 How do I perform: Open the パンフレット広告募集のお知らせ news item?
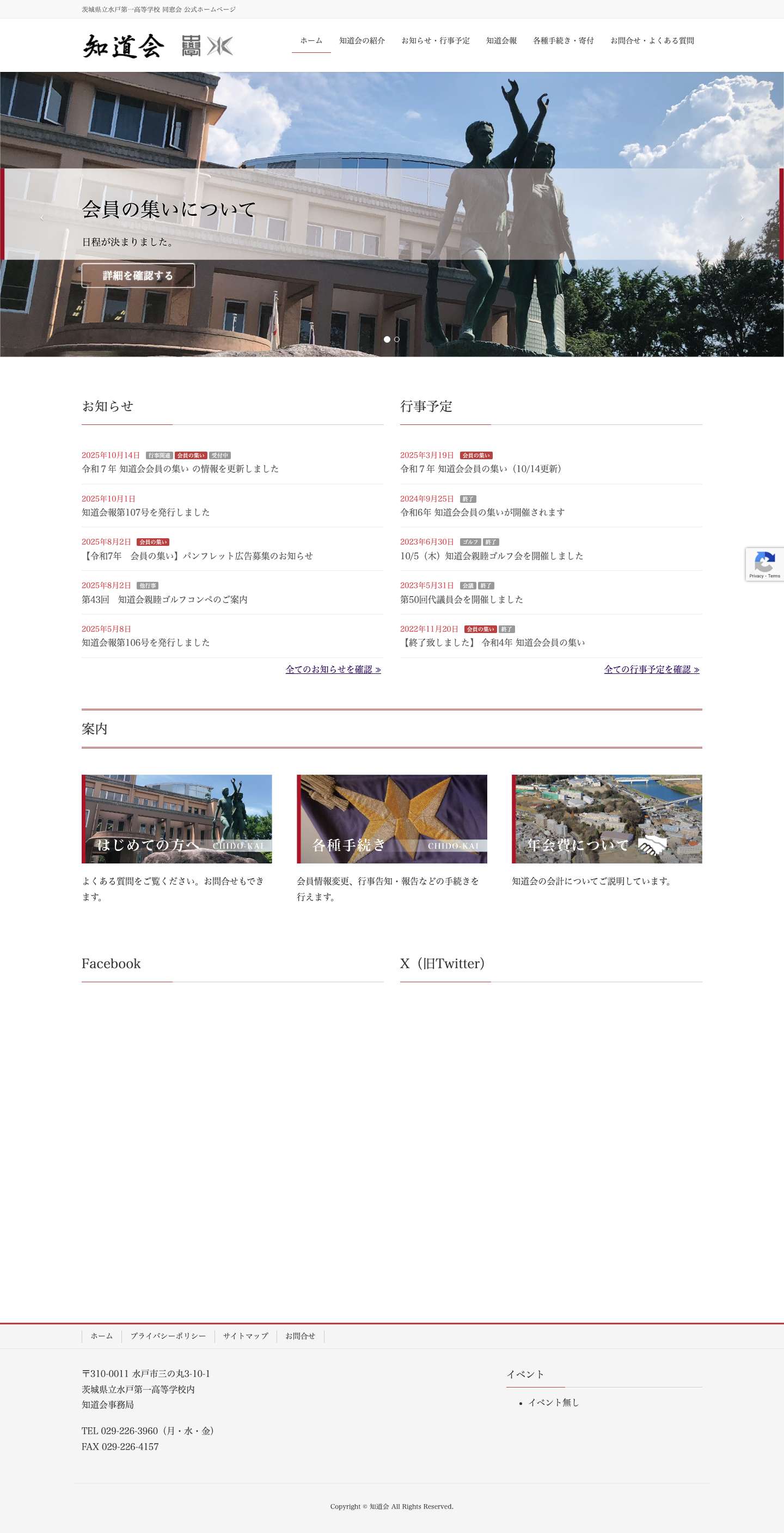pos(198,556)
